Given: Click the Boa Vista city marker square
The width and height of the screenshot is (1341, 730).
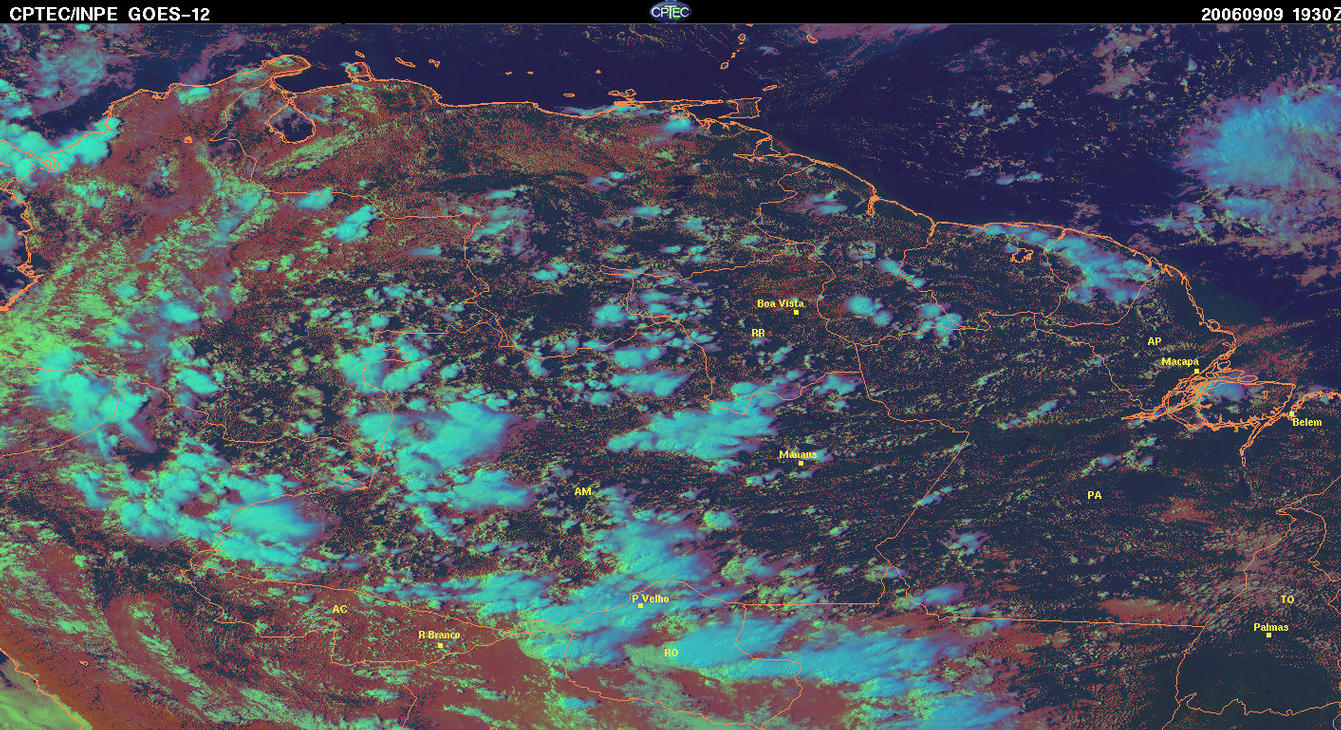Looking at the screenshot, I should tap(796, 312).
